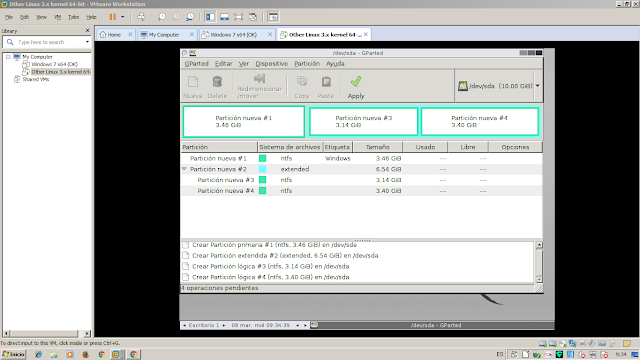640x360 pixels.
Task: Toggle checkbox for Crear Partición lógica #4 operation
Action: (x=186, y=277)
